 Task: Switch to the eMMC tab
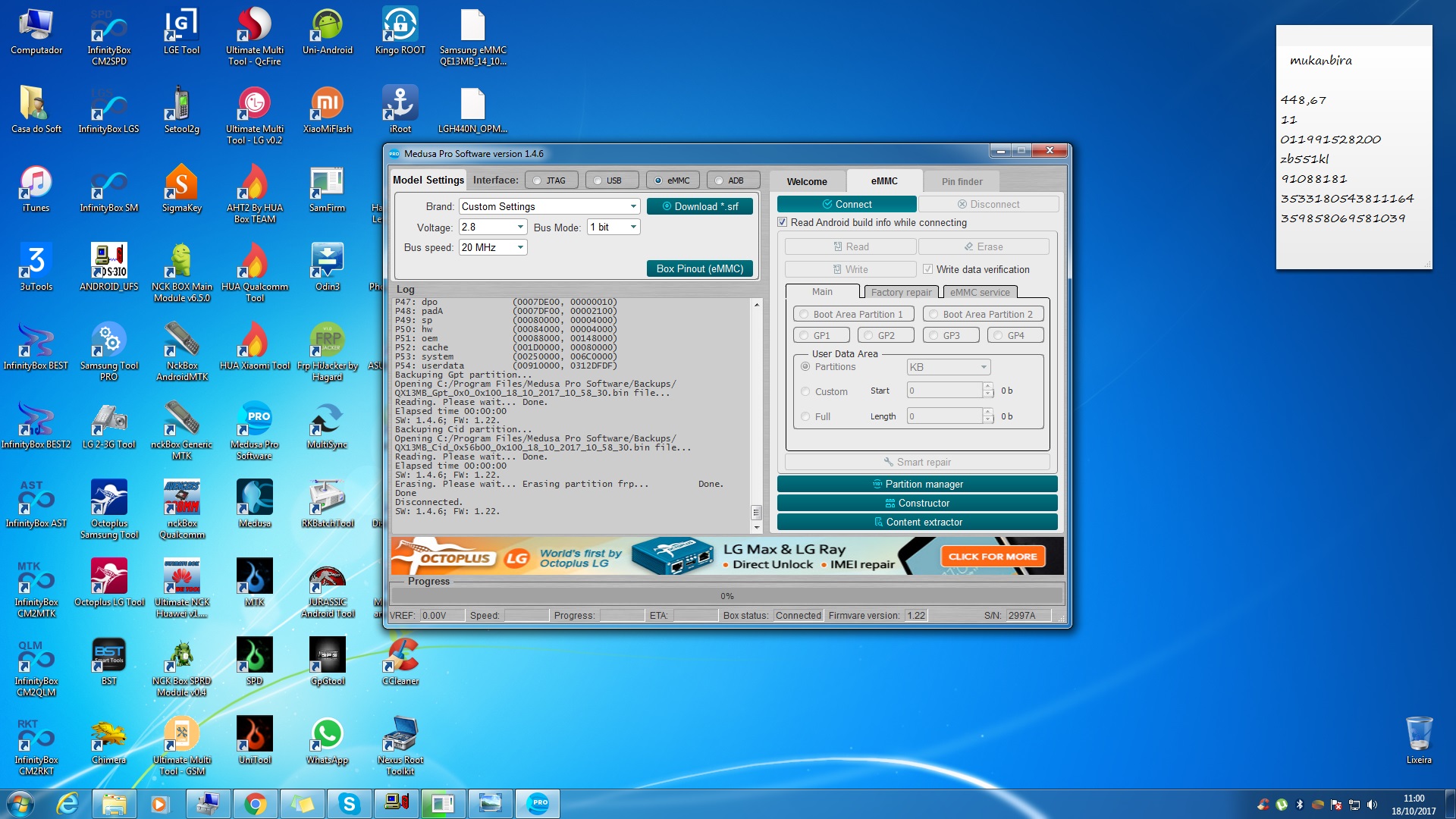tap(884, 180)
